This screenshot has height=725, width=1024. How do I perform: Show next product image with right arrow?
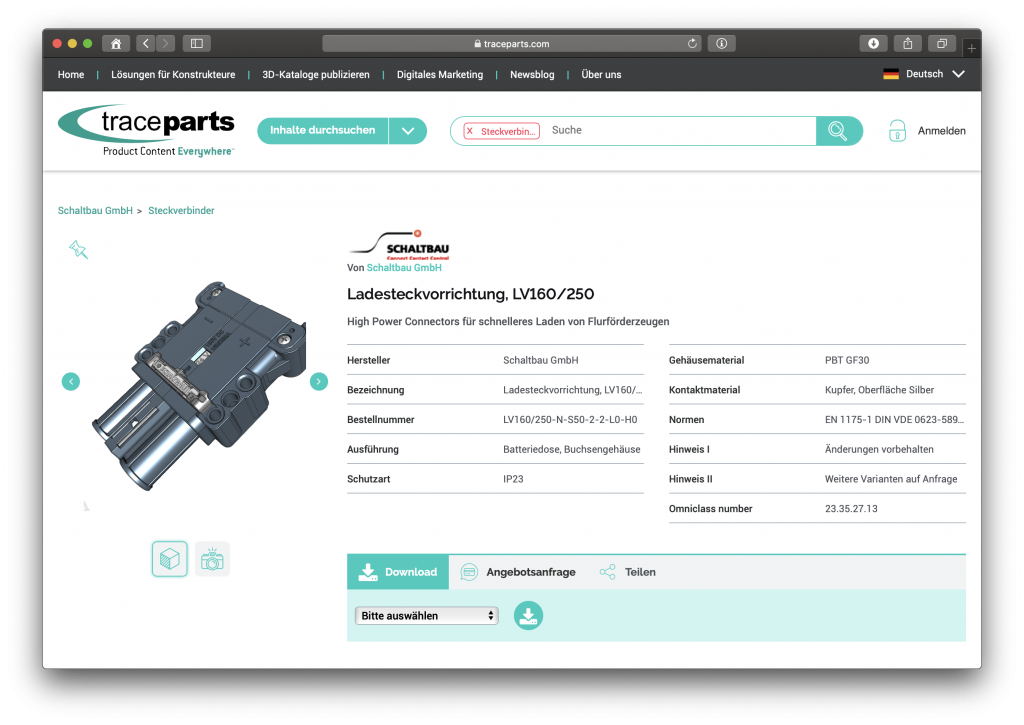(319, 381)
